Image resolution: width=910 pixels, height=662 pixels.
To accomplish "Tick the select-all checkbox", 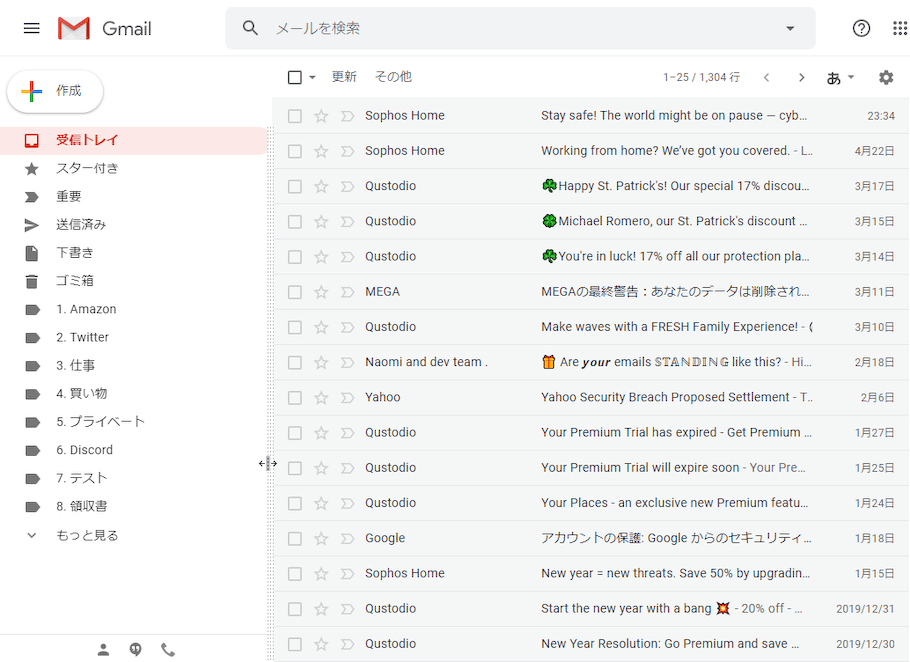I will point(295,77).
